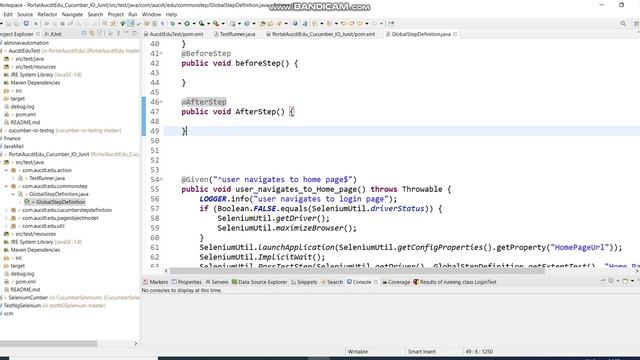
Task: Click the editor horizontal scrollbar
Action: [357, 271]
